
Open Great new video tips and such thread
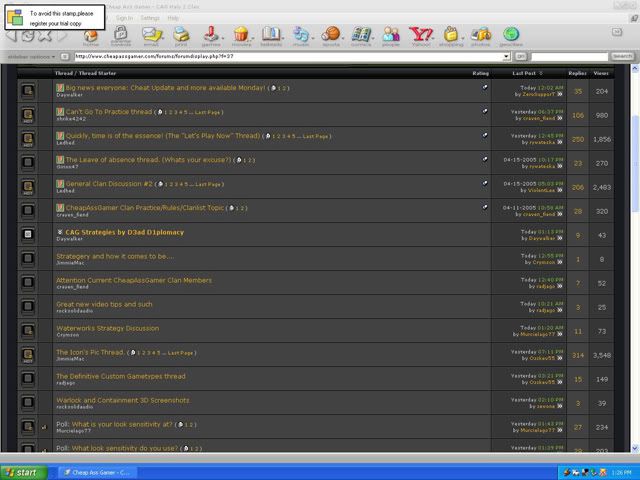coord(104,304)
